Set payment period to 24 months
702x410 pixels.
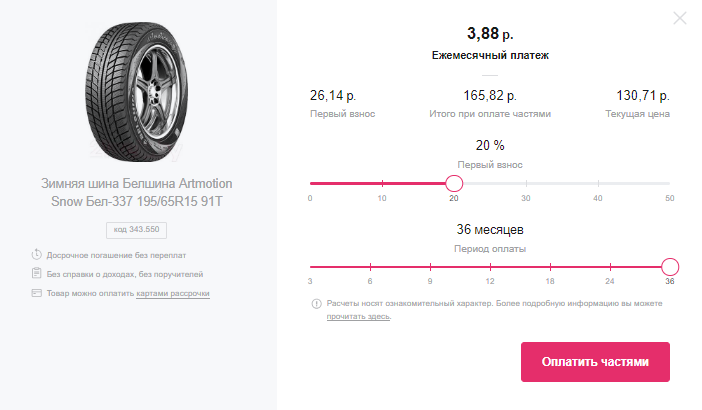point(610,267)
